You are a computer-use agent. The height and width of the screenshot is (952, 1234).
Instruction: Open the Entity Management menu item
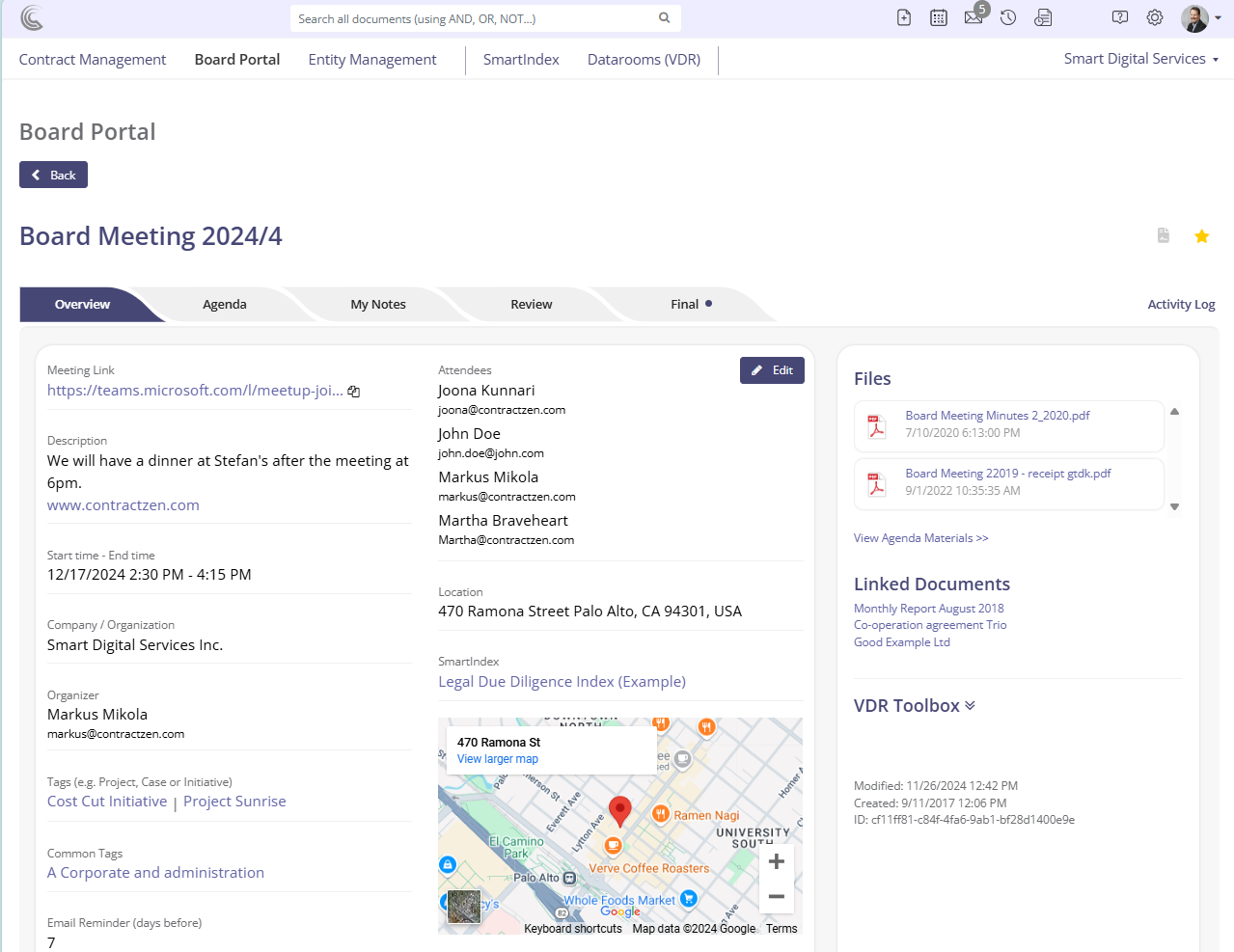click(371, 60)
